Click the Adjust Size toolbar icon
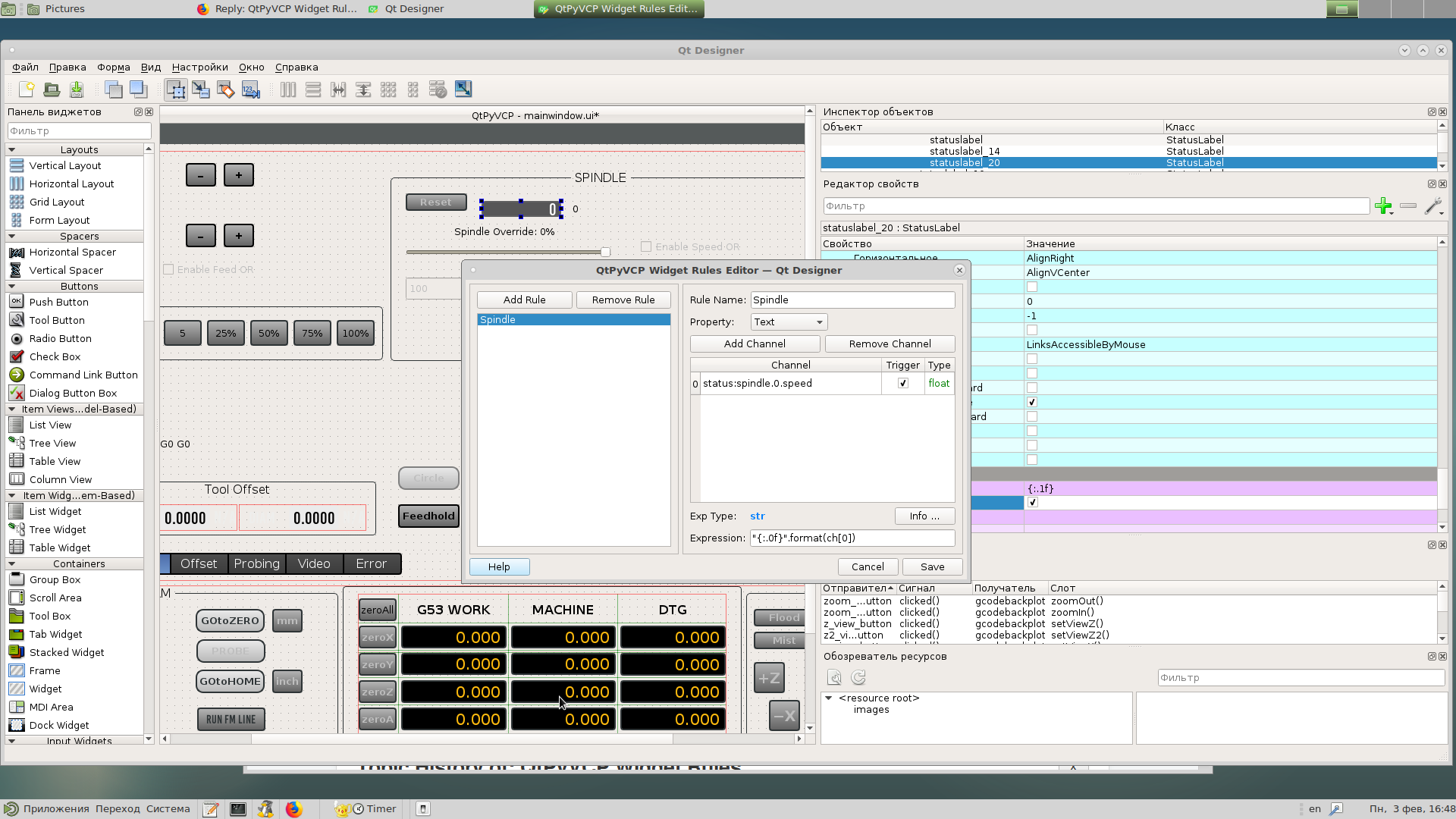Image resolution: width=1456 pixels, height=819 pixels. [x=463, y=89]
